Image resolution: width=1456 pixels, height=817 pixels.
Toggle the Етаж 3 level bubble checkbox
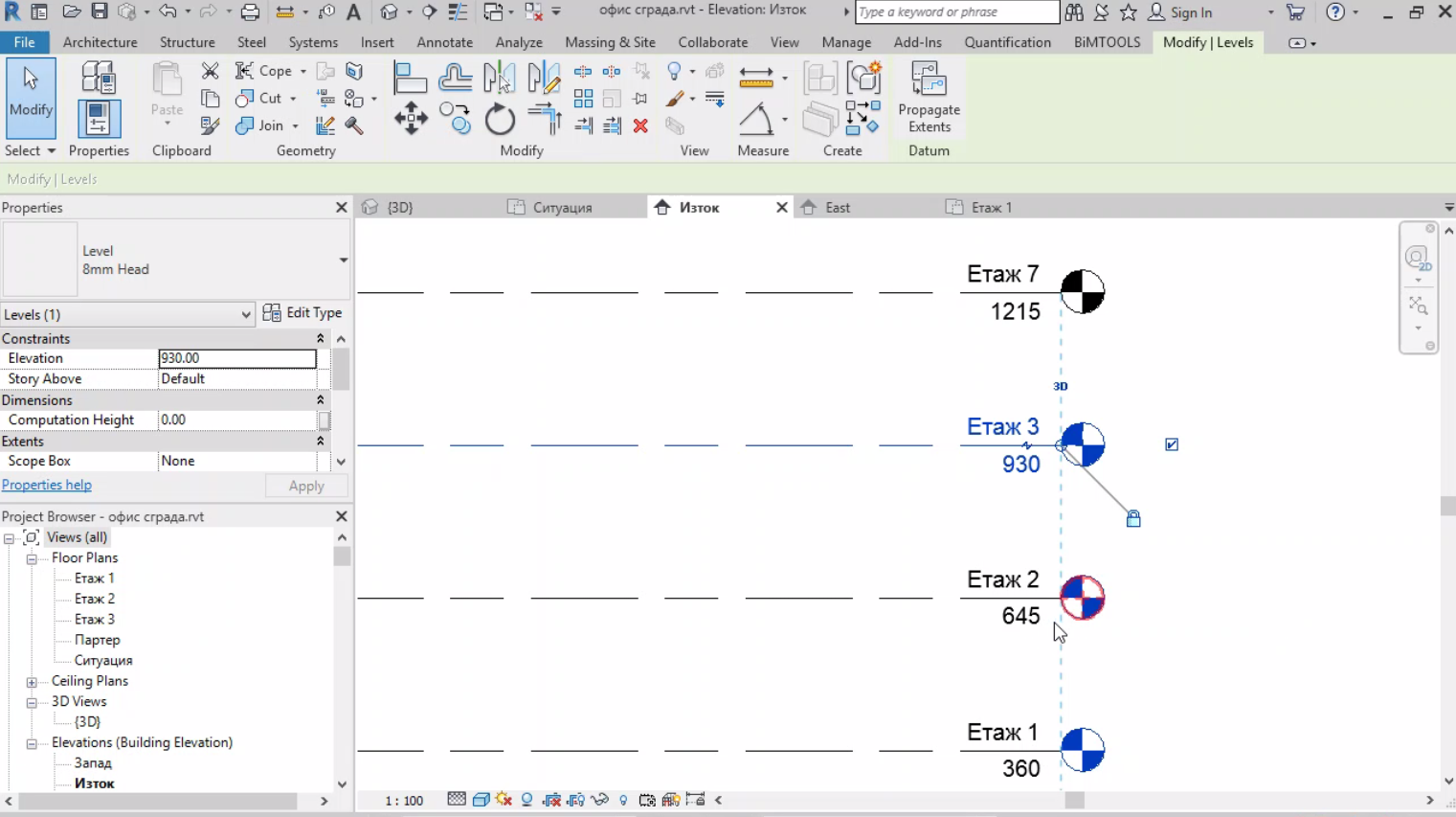(1172, 444)
